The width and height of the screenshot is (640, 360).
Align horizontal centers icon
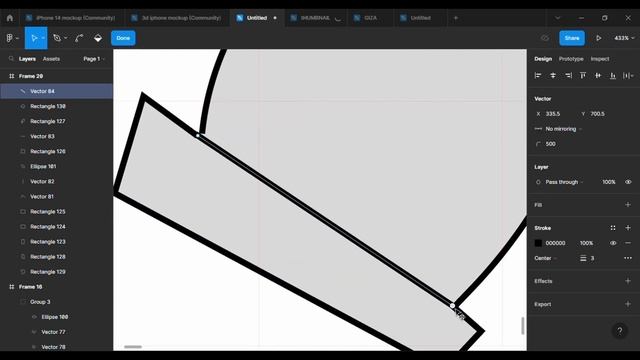(553, 76)
